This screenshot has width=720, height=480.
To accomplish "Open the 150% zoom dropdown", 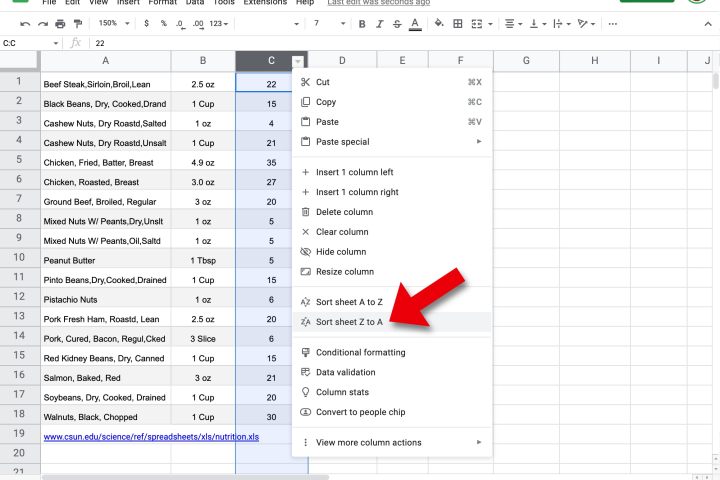I will (114, 23).
